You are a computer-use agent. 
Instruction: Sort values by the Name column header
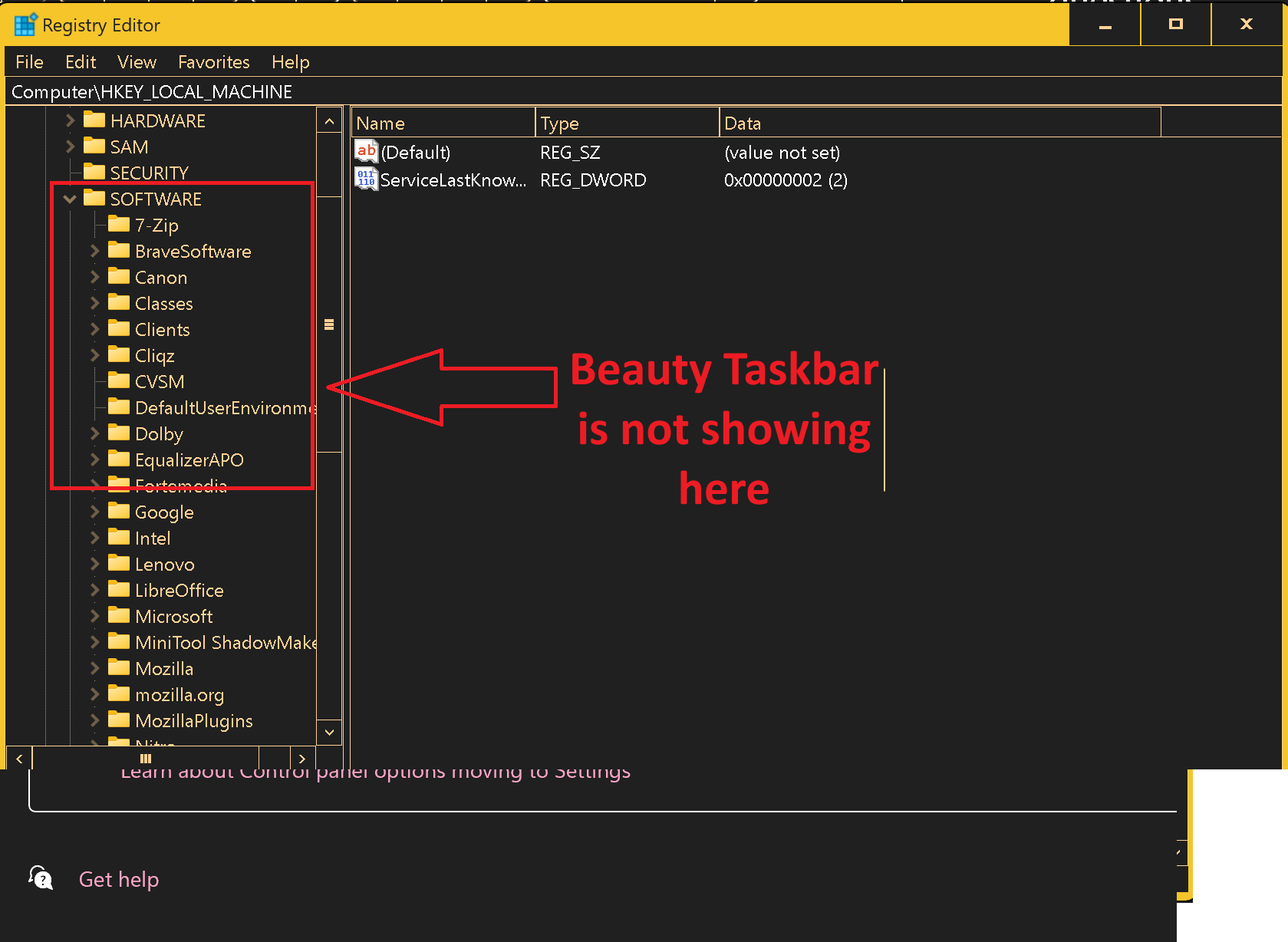click(443, 123)
